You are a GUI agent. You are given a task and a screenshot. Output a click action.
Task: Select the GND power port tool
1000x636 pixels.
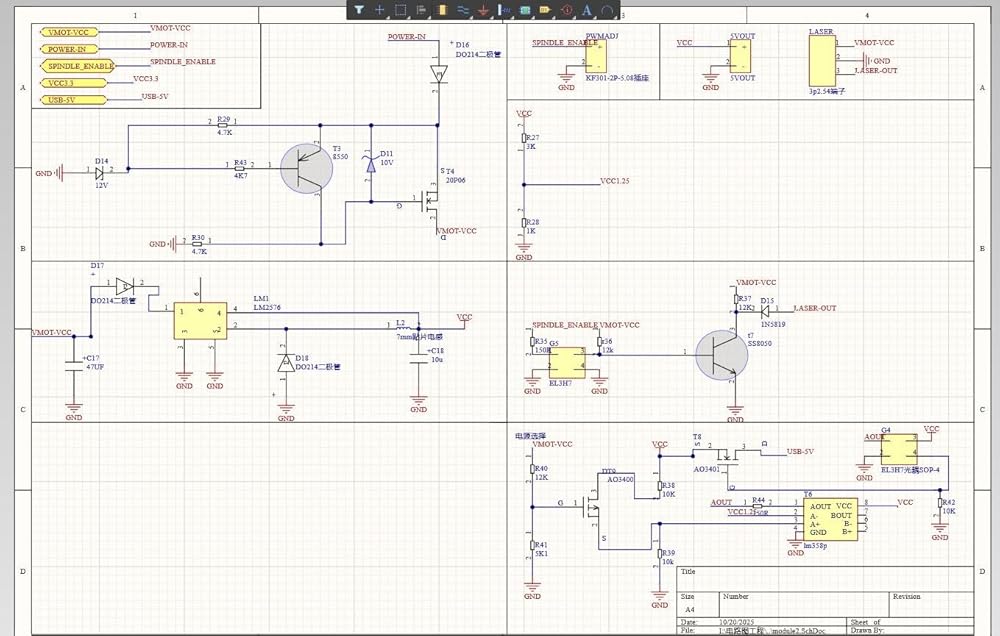coord(483,10)
